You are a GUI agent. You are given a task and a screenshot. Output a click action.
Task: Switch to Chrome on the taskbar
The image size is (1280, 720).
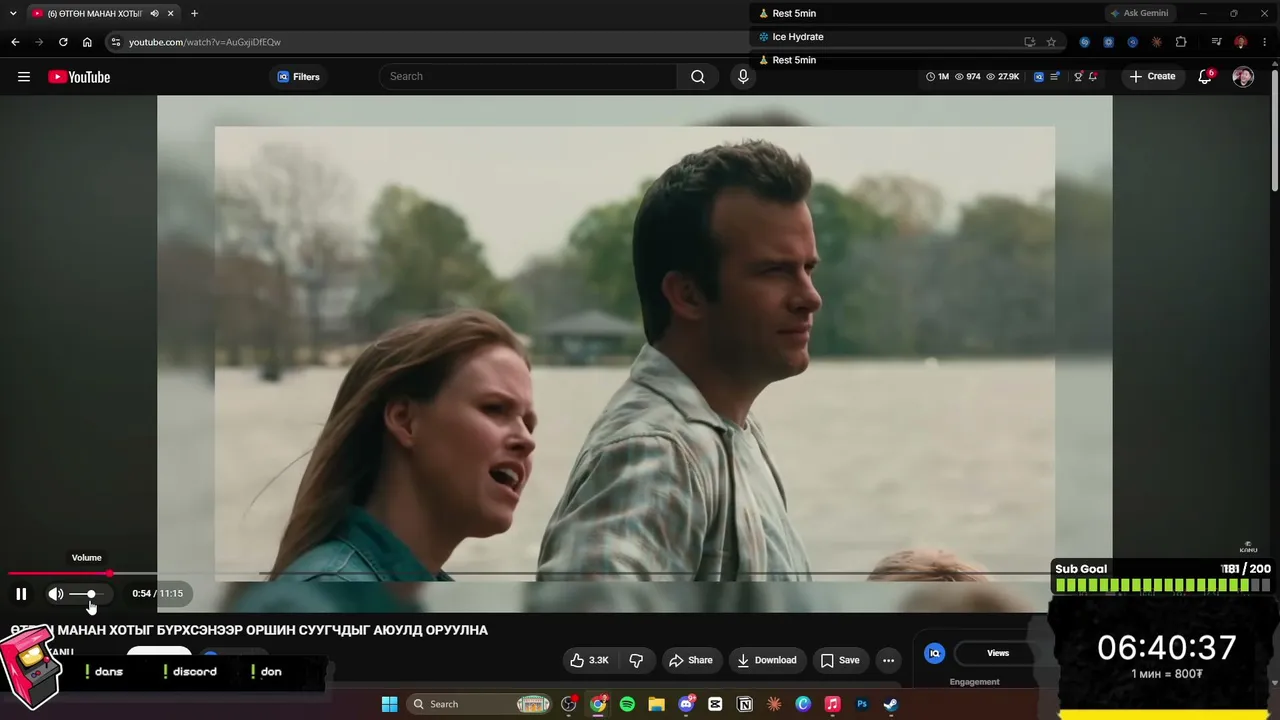tap(598, 704)
